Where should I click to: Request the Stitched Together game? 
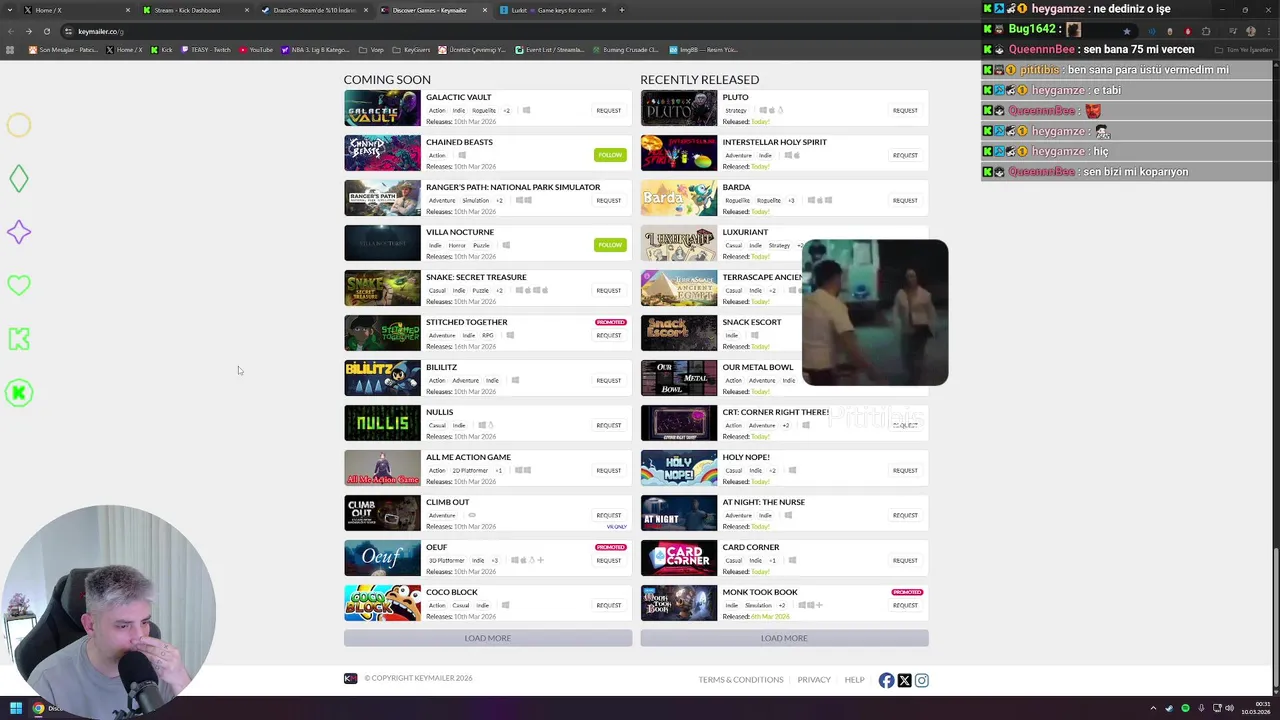[609, 335]
